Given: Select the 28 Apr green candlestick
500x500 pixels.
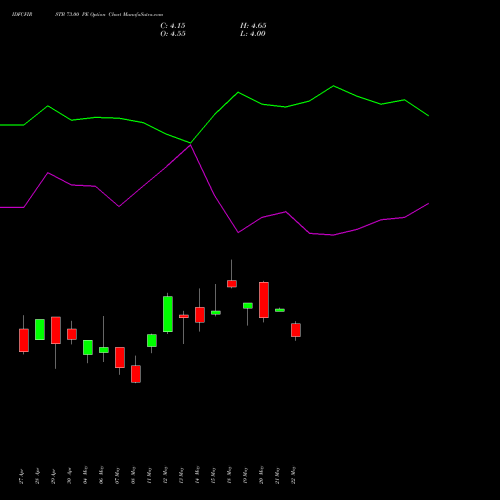Looking at the screenshot, I should point(40,329).
